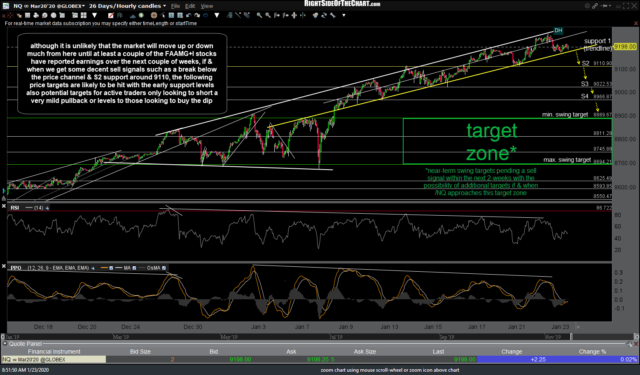640x375 pixels.
Task: Click the RSI indicator label
Action: (x=15, y=208)
